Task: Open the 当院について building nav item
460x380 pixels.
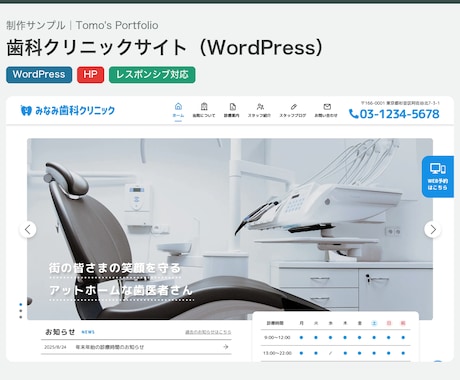Action: (204, 111)
